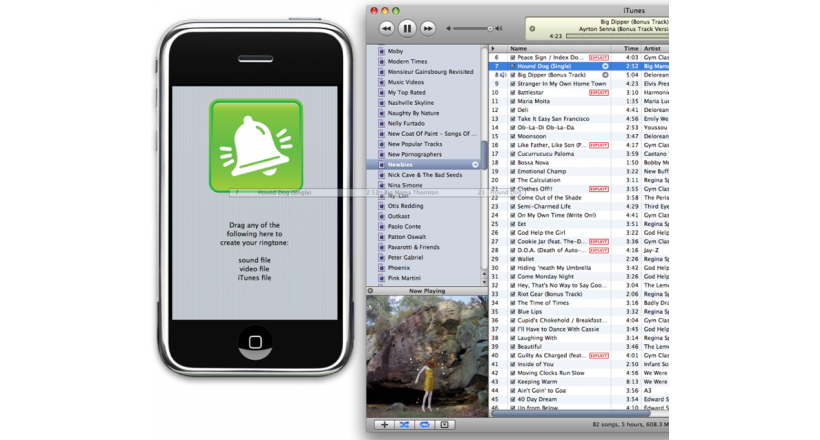The image size is (820, 440).
Task: Select the Patton Oswalt playlist icon
Action: coord(381,237)
